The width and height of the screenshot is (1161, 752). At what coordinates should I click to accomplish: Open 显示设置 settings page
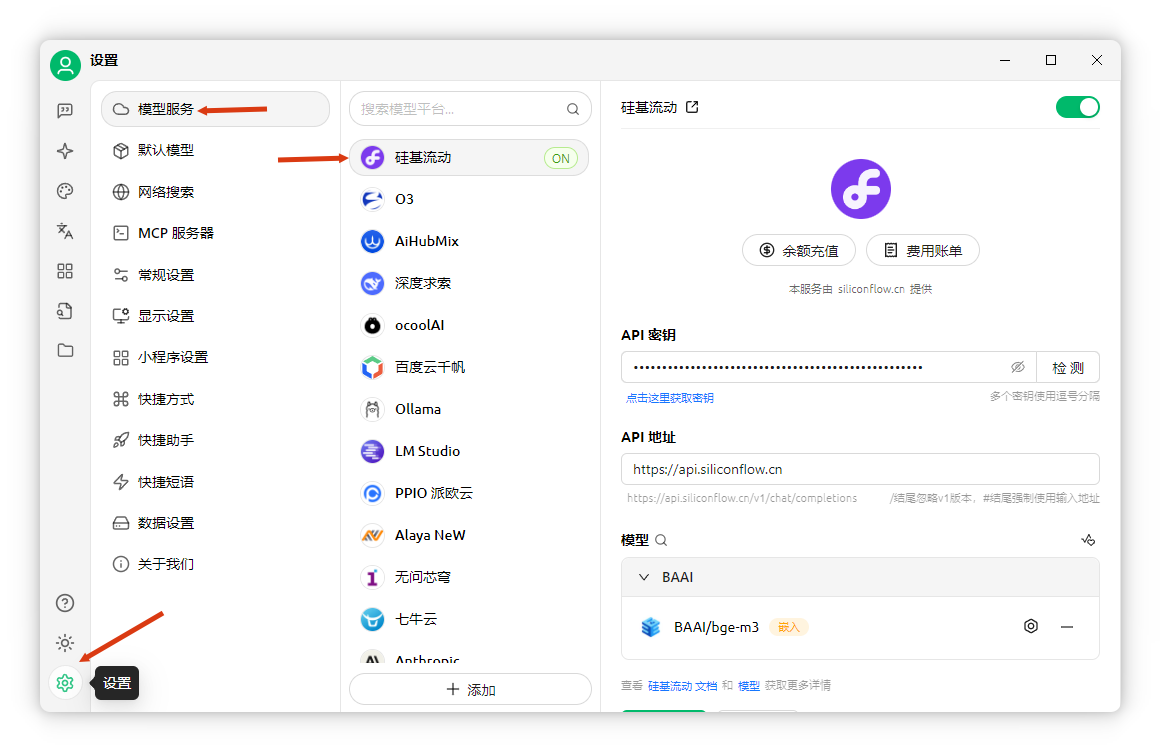click(215, 316)
